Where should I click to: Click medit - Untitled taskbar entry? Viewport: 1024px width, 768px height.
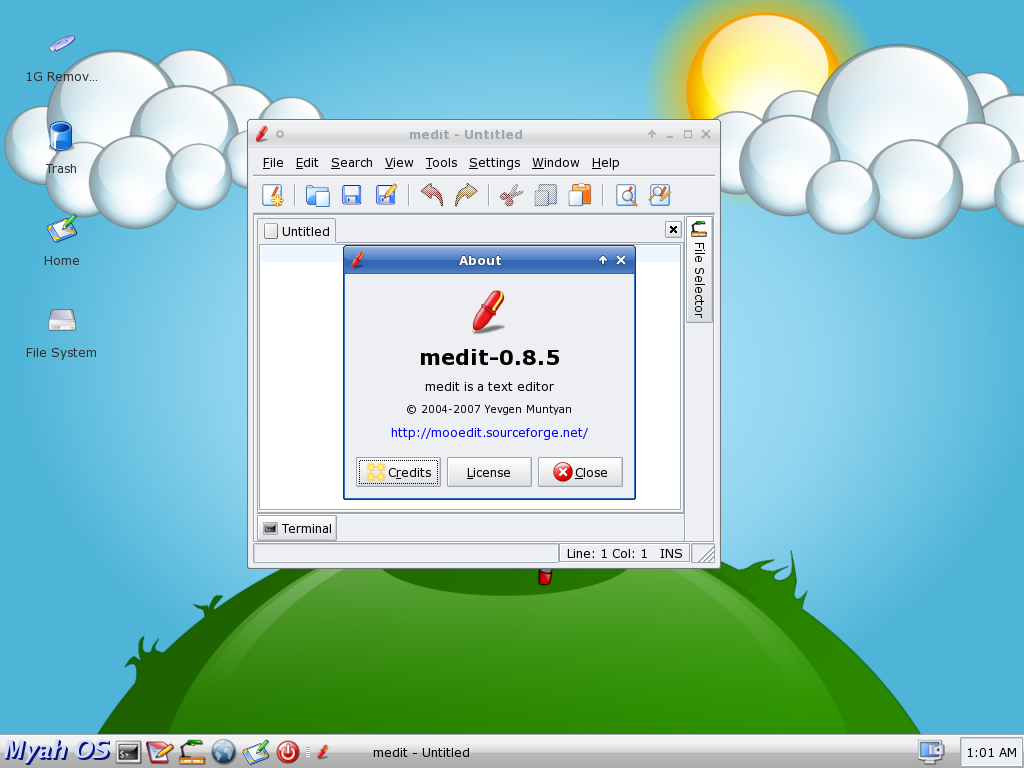[421, 752]
